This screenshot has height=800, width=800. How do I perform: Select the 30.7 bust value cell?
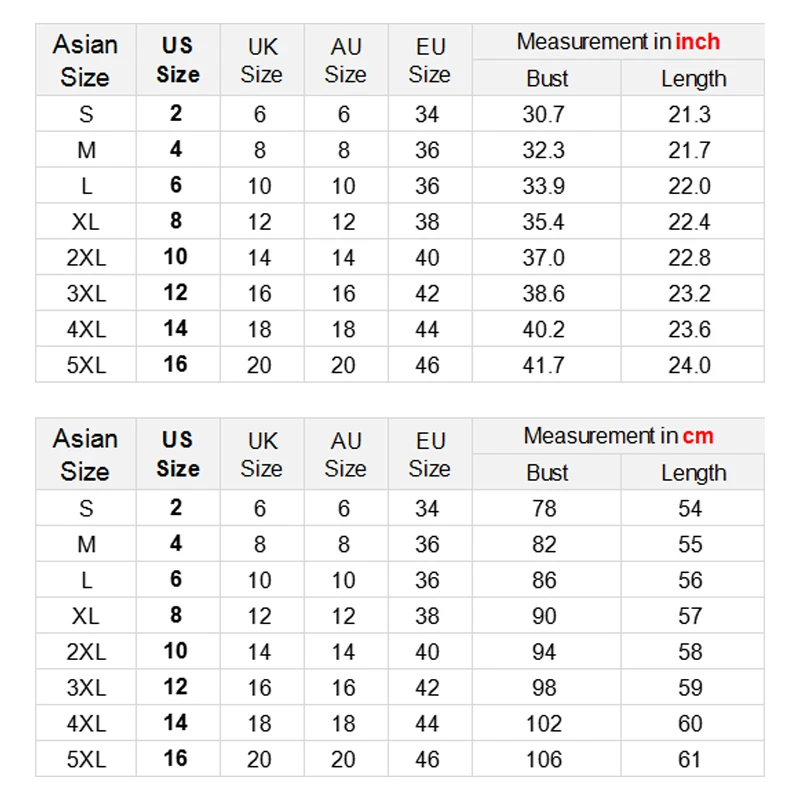coord(544,114)
